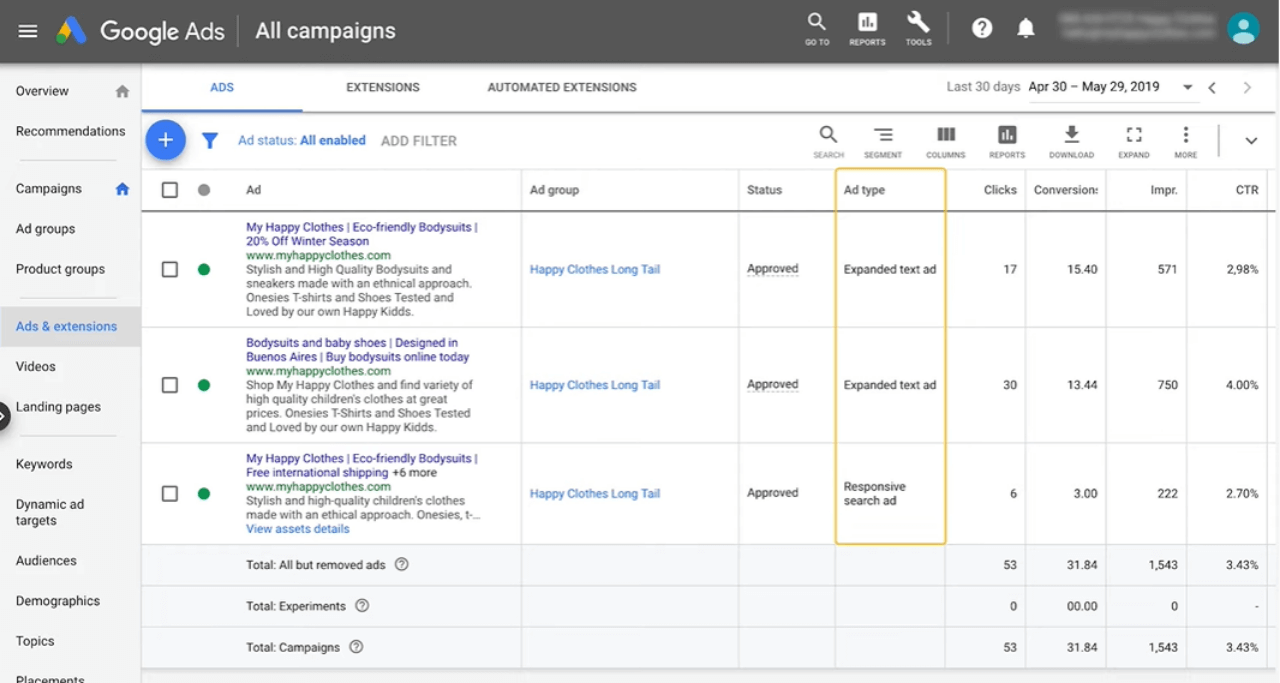
Task: Open Recommendations in the sidebar
Action: tap(70, 131)
